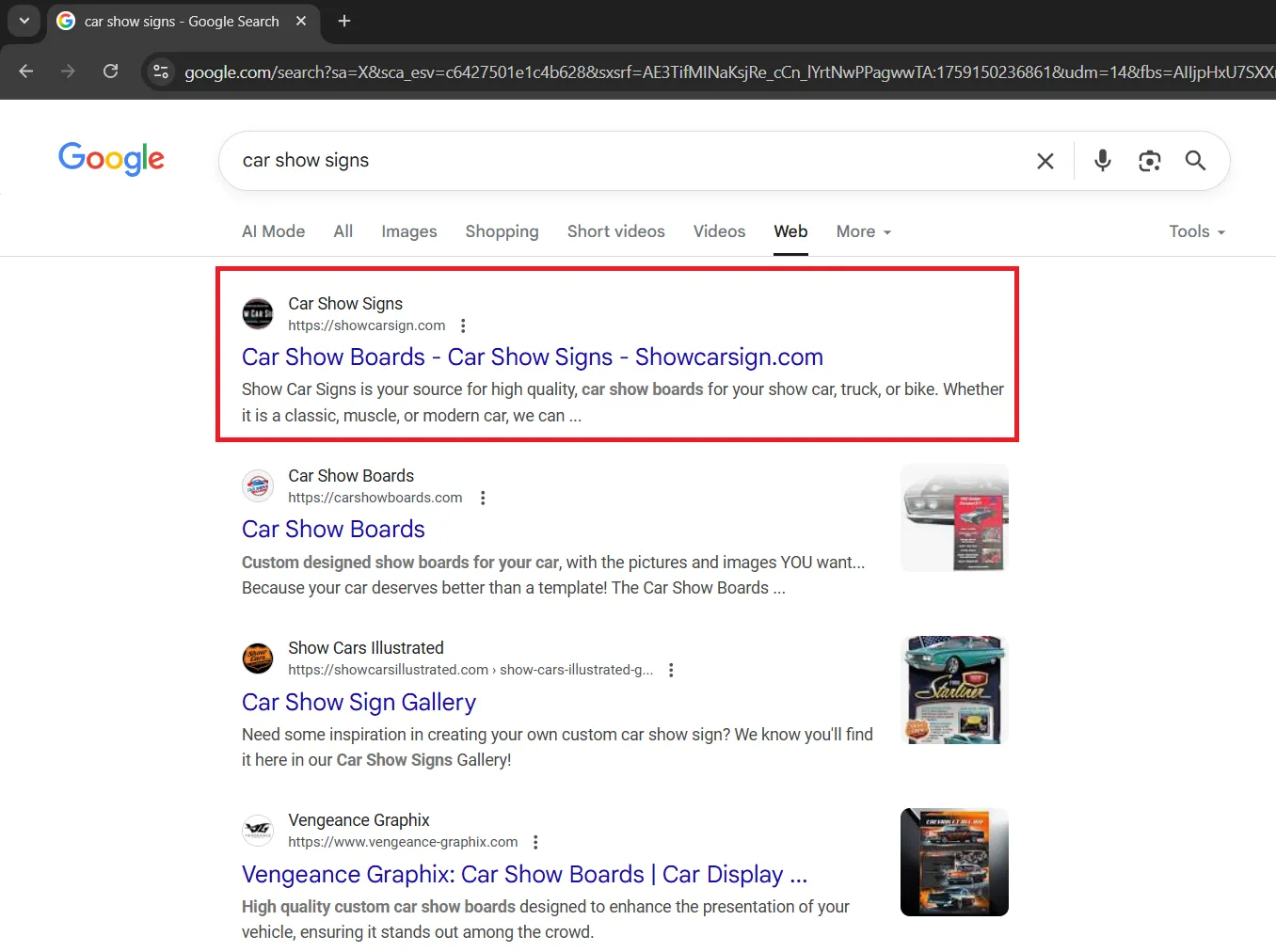The image size is (1276, 952).
Task: Expand the More search filters dropdown
Action: (x=863, y=231)
